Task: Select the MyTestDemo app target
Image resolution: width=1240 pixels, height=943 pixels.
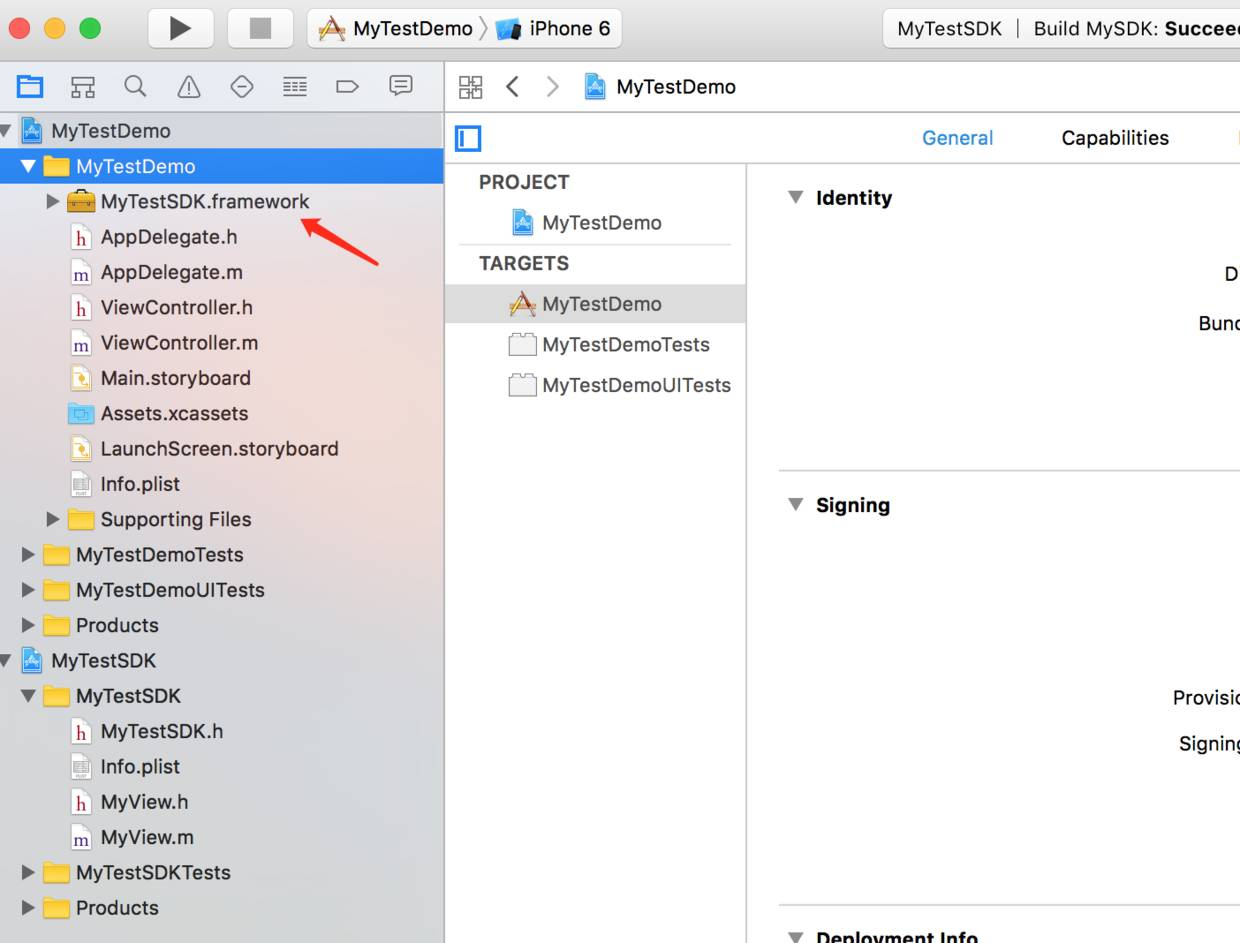Action: click(x=595, y=303)
